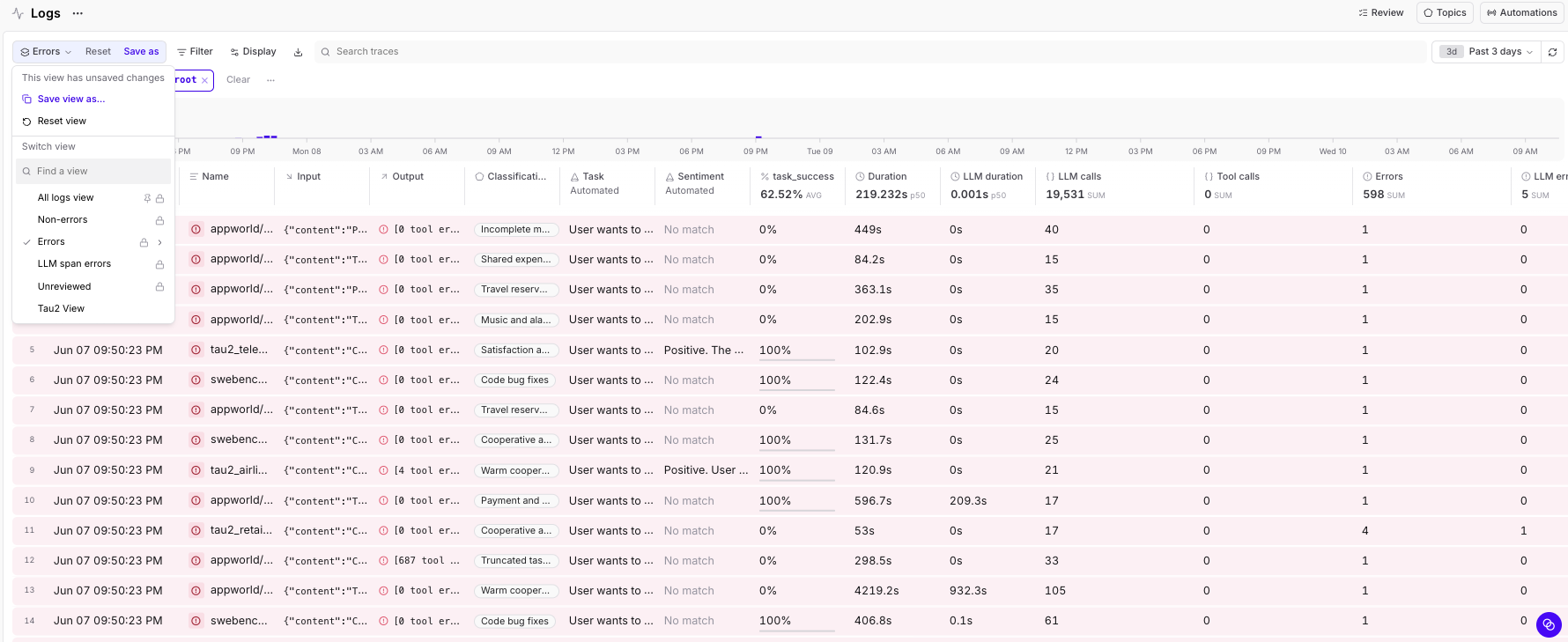Image resolution: width=1568 pixels, height=642 pixels.
Task: Collapse the Errors view selector dropdown
Action: point(46,52)
